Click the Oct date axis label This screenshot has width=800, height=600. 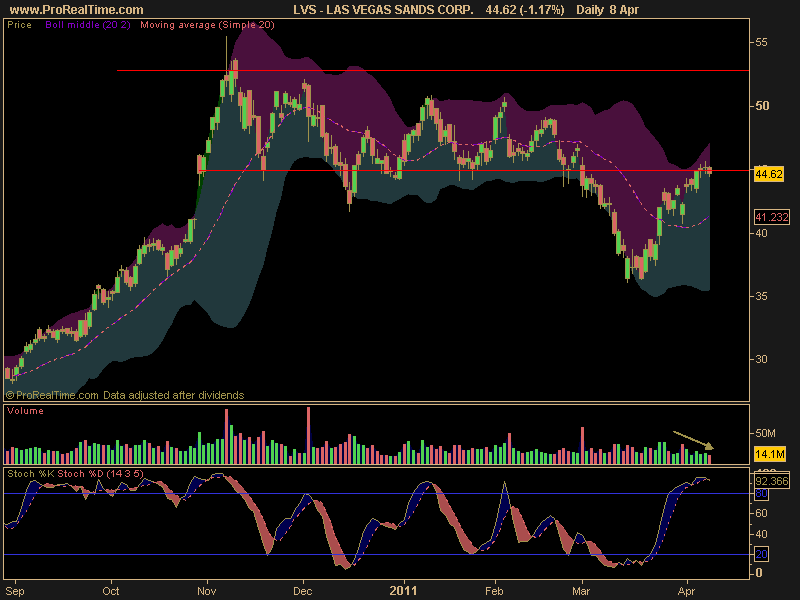(x=111, y=591)
